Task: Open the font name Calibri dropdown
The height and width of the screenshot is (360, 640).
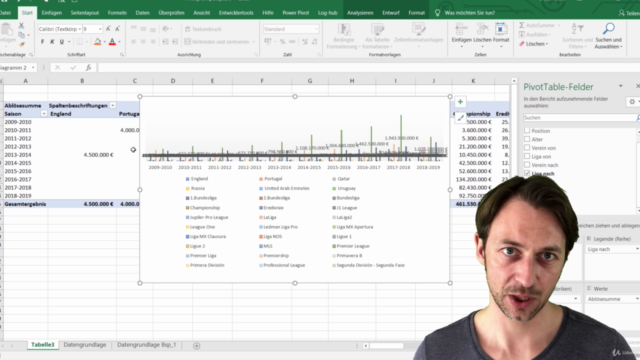Action: [x=80, y=29]
